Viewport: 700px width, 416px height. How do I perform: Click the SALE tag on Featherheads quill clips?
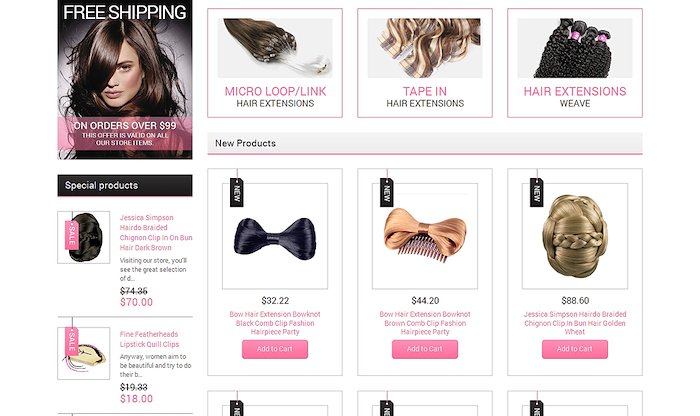coord(71,341)
